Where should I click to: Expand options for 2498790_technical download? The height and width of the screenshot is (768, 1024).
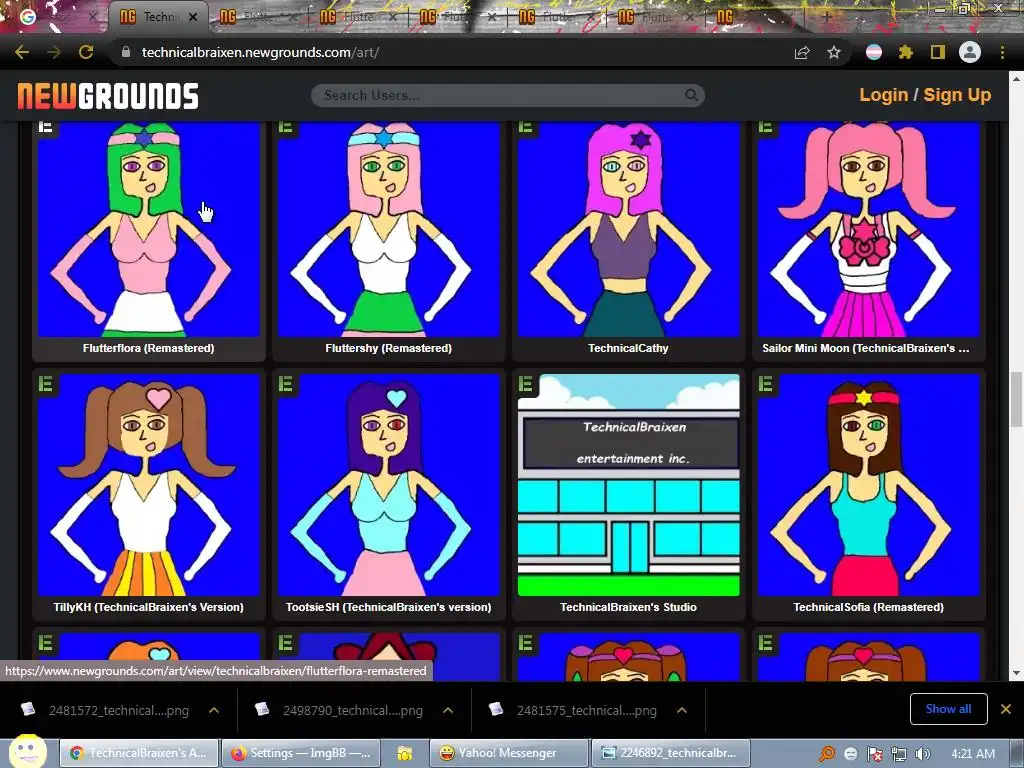point(448,710)
